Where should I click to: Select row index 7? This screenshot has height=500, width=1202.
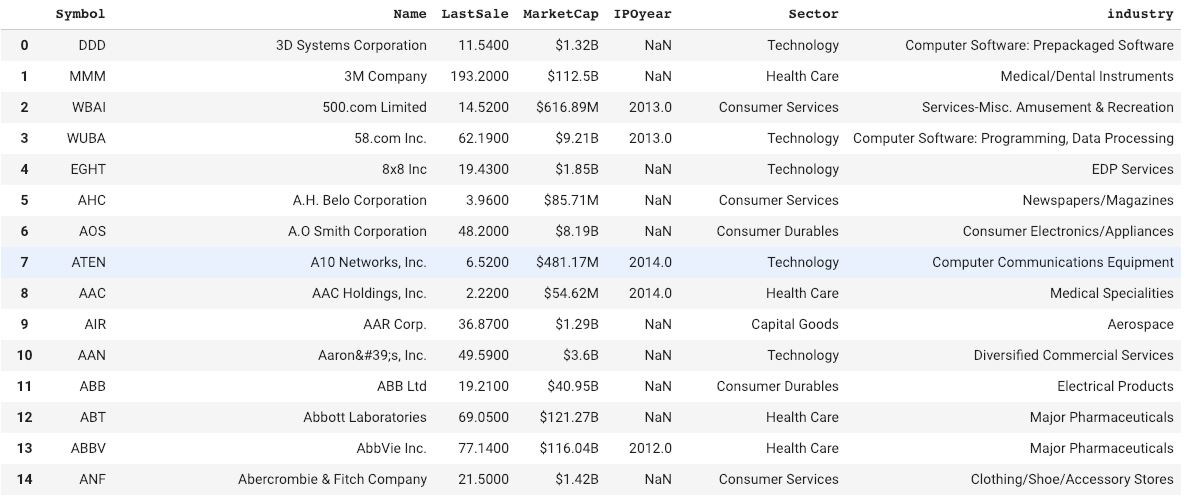point(24,262)
